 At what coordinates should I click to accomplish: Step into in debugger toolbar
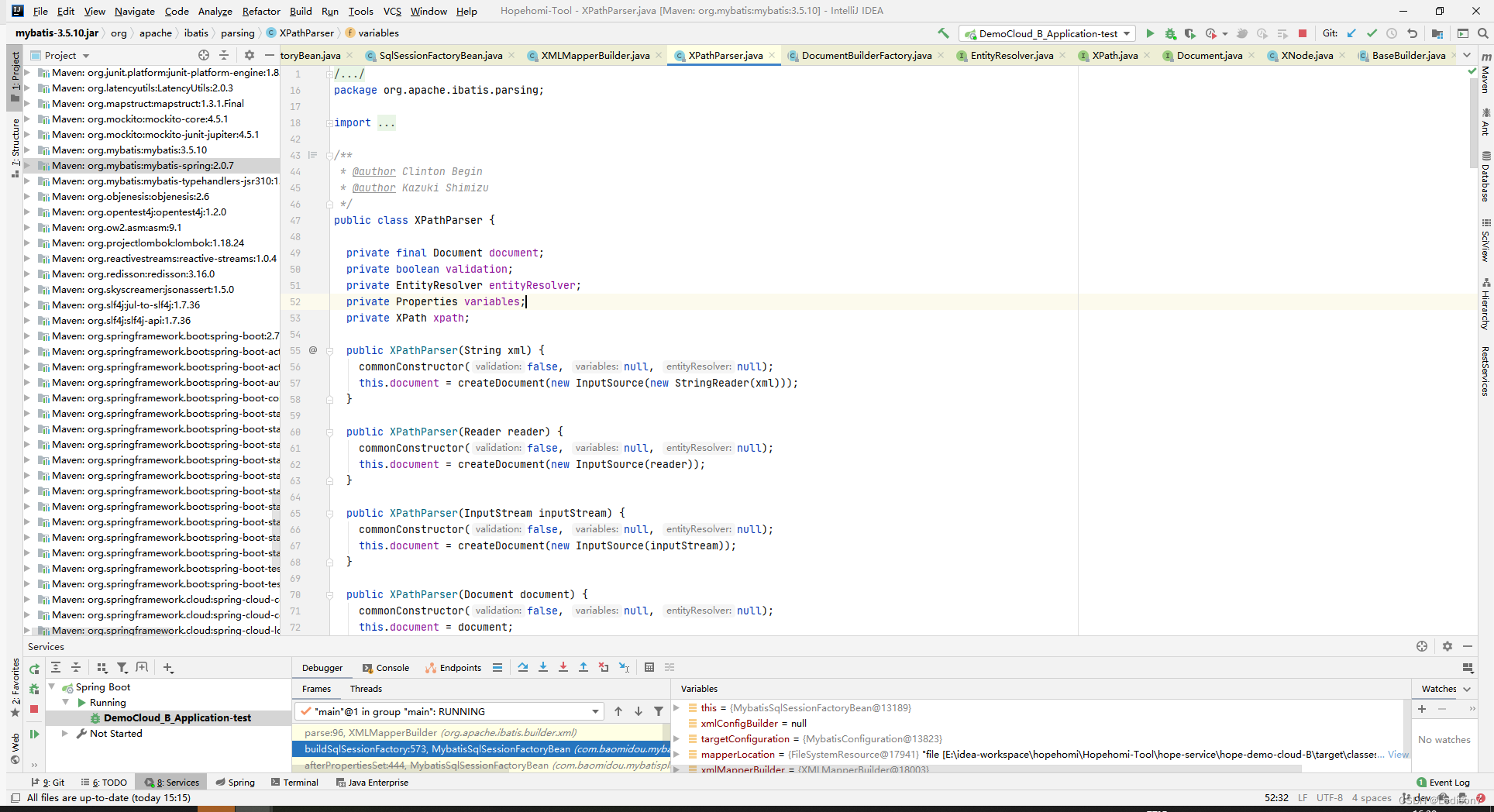543,667
